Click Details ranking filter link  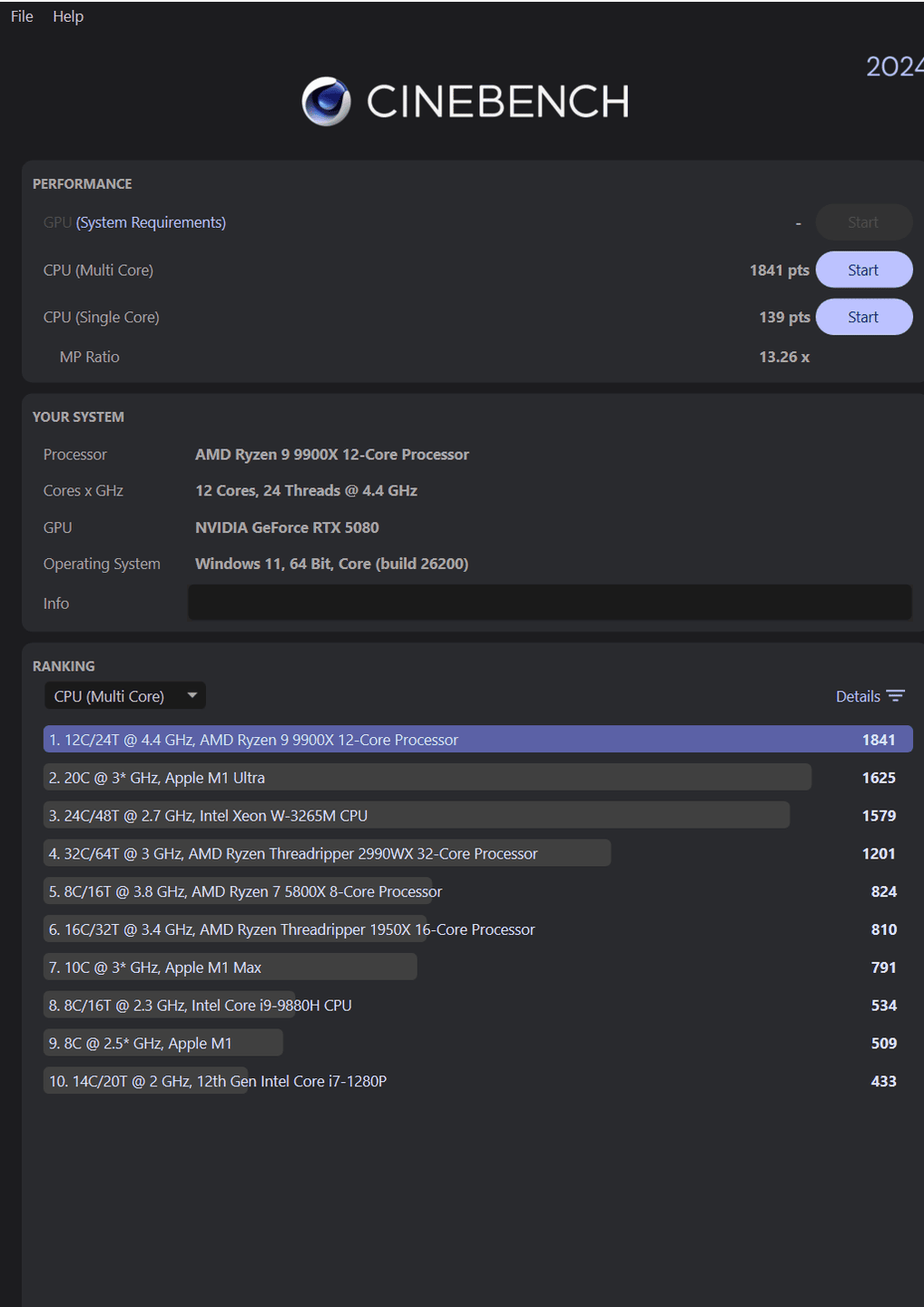pyautogui.click(x=858, y=696)
